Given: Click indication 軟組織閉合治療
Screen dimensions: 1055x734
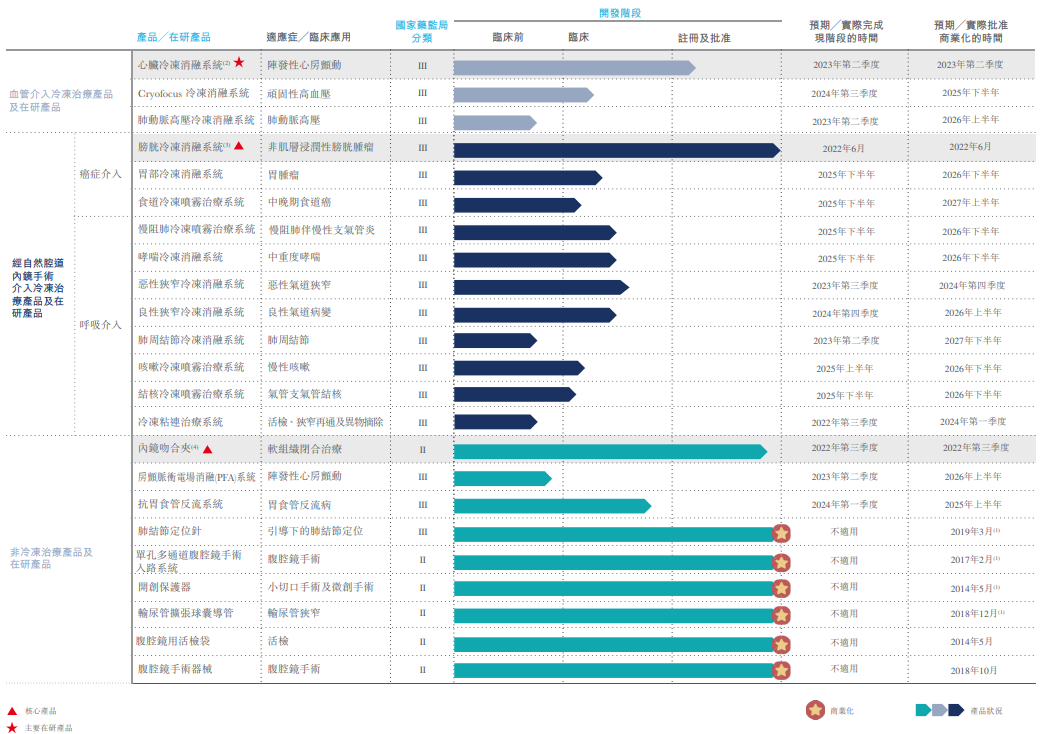Looking at the screenshot, I should click(x=304, y=449).
